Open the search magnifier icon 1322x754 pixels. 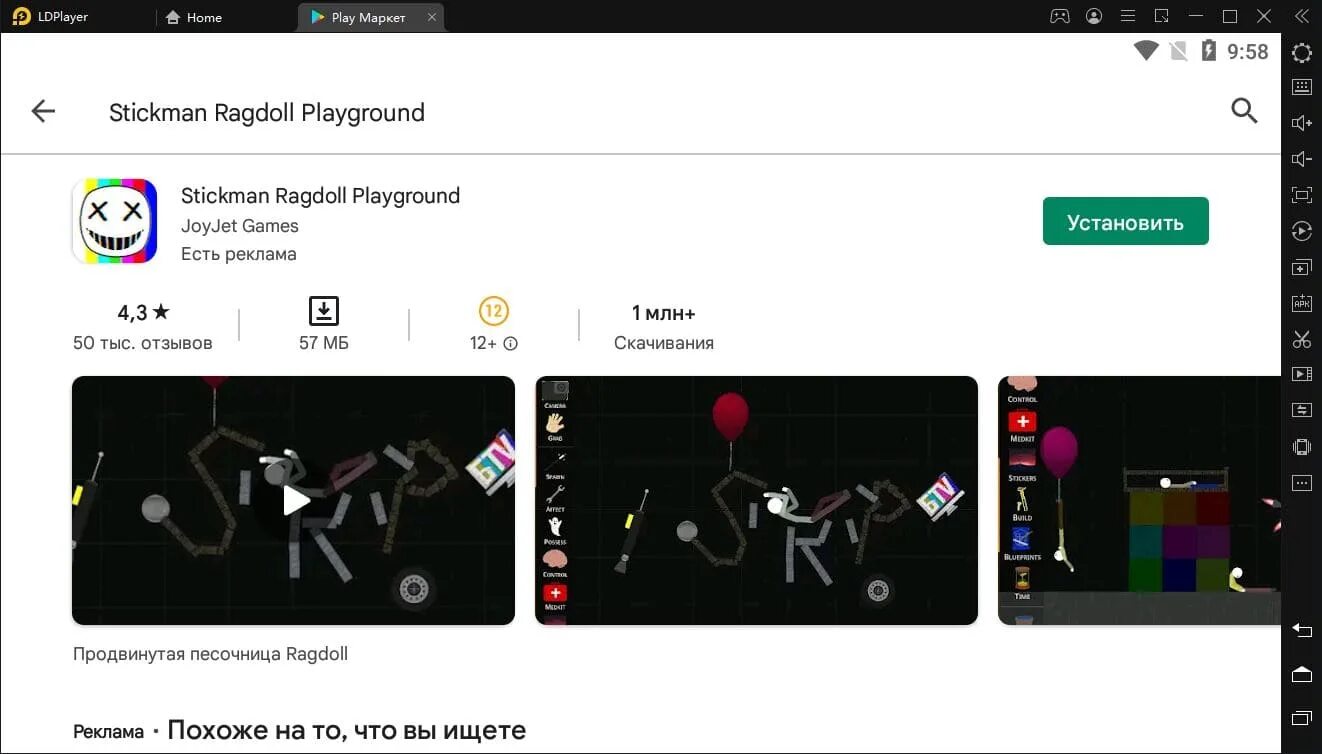[x=1244, y=111]
